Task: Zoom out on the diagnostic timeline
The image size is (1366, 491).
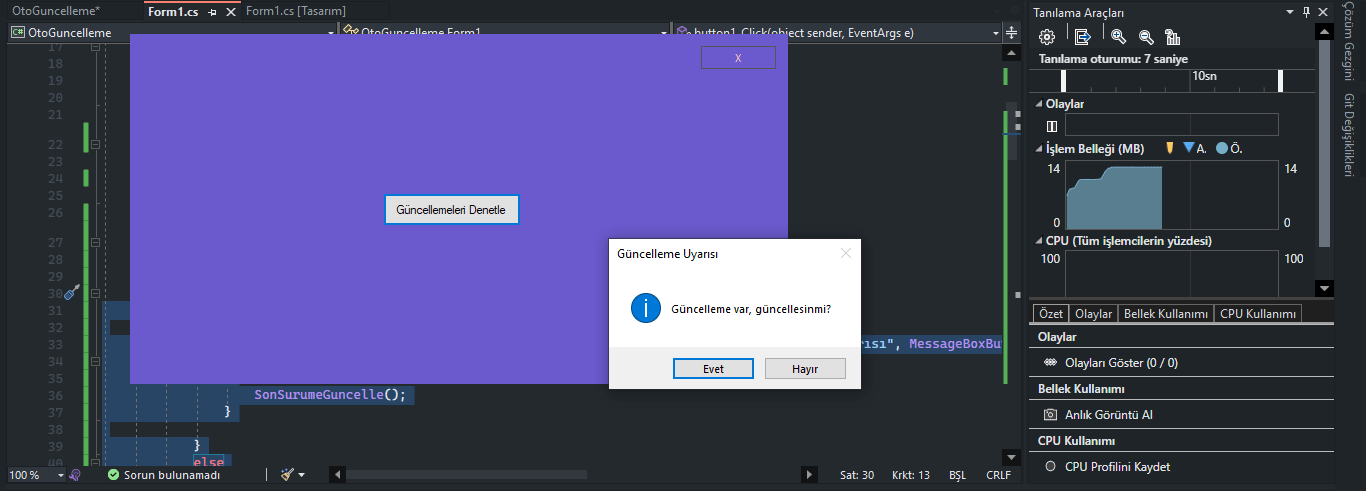Action: pyautogui.click(x=1146, y=37)
